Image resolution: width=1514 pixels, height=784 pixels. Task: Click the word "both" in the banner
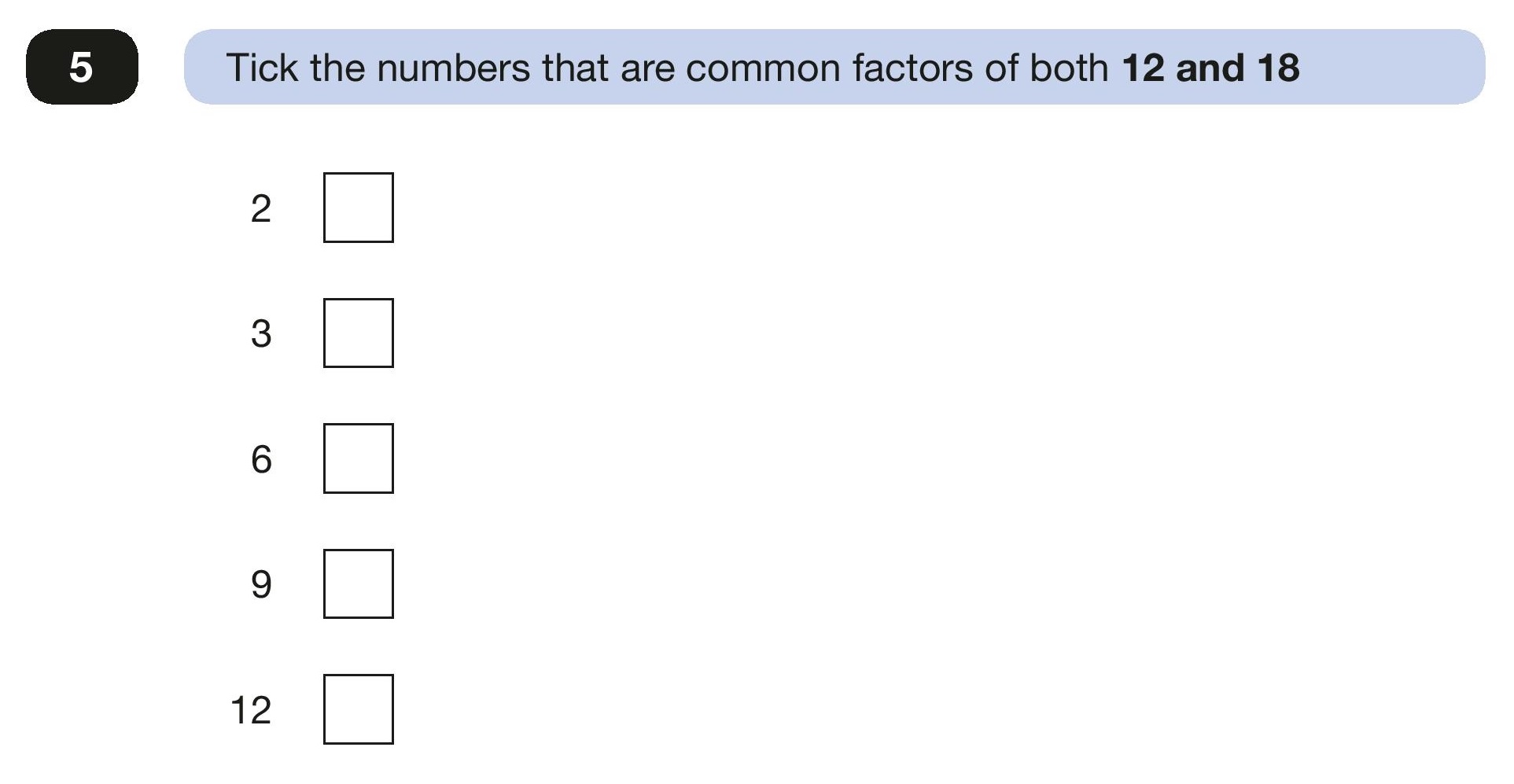pos(1069,68)
